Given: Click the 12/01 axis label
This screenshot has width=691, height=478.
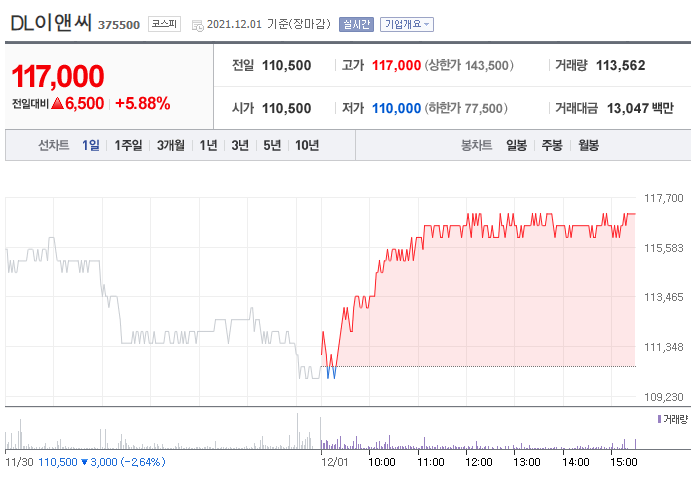Looking at the screenshot, I should (x=334, y=462).
